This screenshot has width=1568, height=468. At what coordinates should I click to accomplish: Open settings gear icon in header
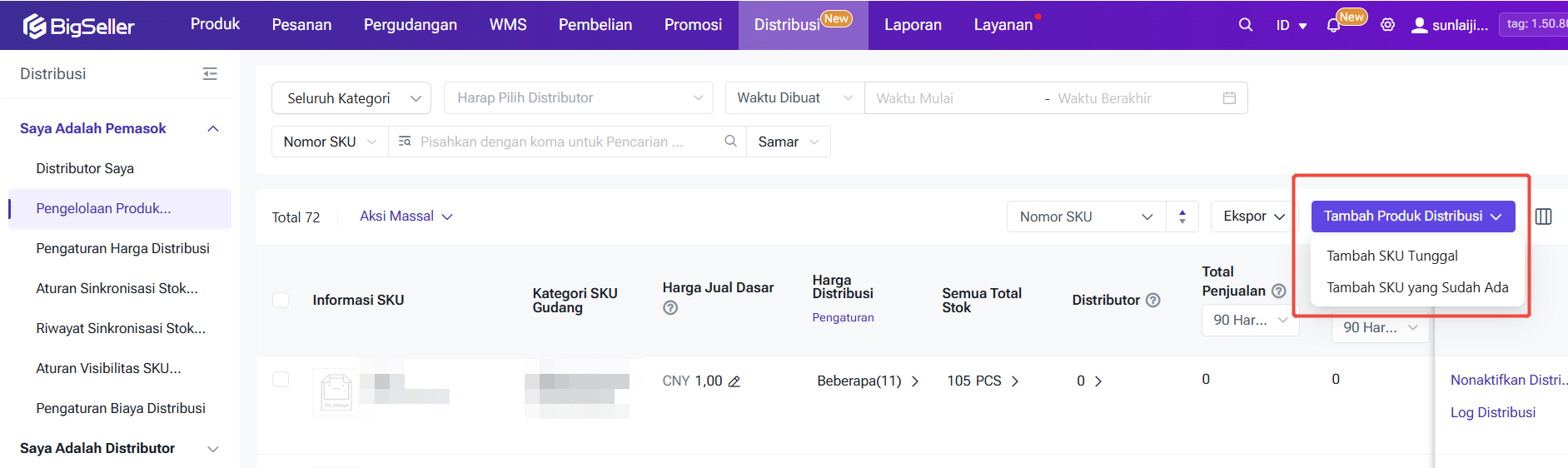1387,25
